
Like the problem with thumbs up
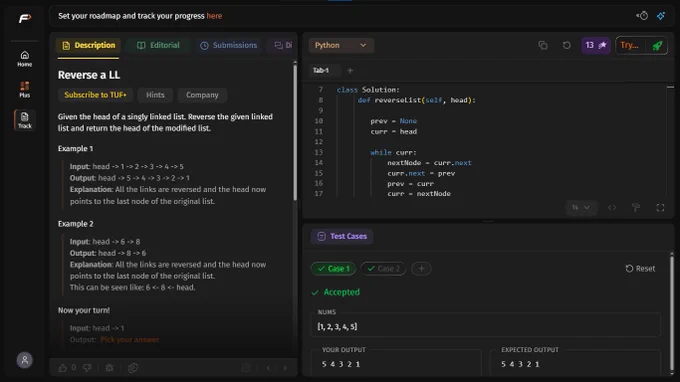63,368
